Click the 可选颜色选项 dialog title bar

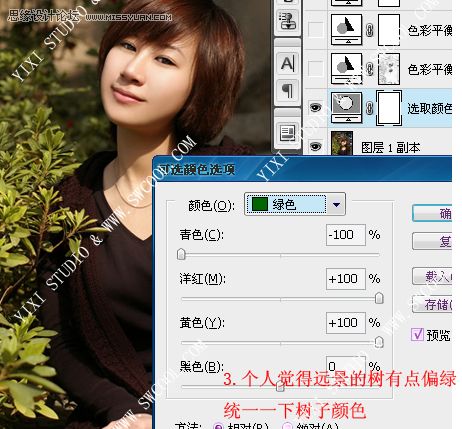click(x=302, y=169)
